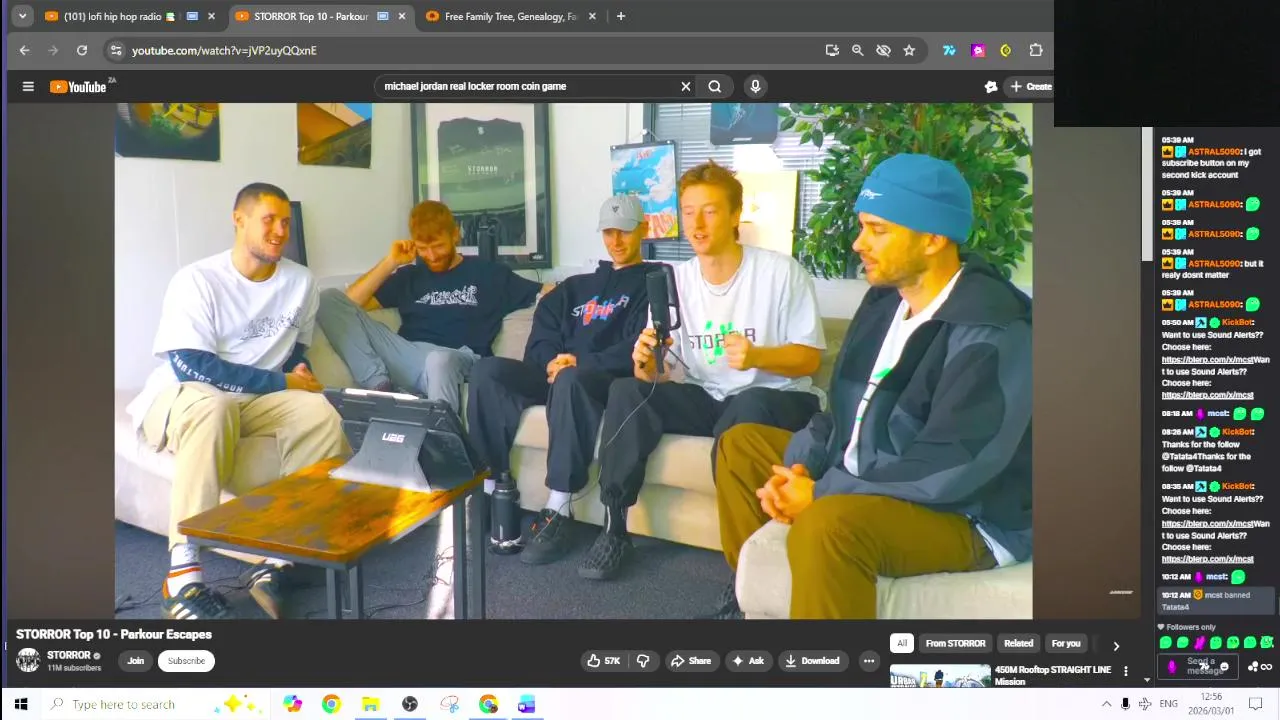Viewport: 1280px width, 720px height.
Task: Open Copilot from the taskbar
Action: tap(292, 704)
